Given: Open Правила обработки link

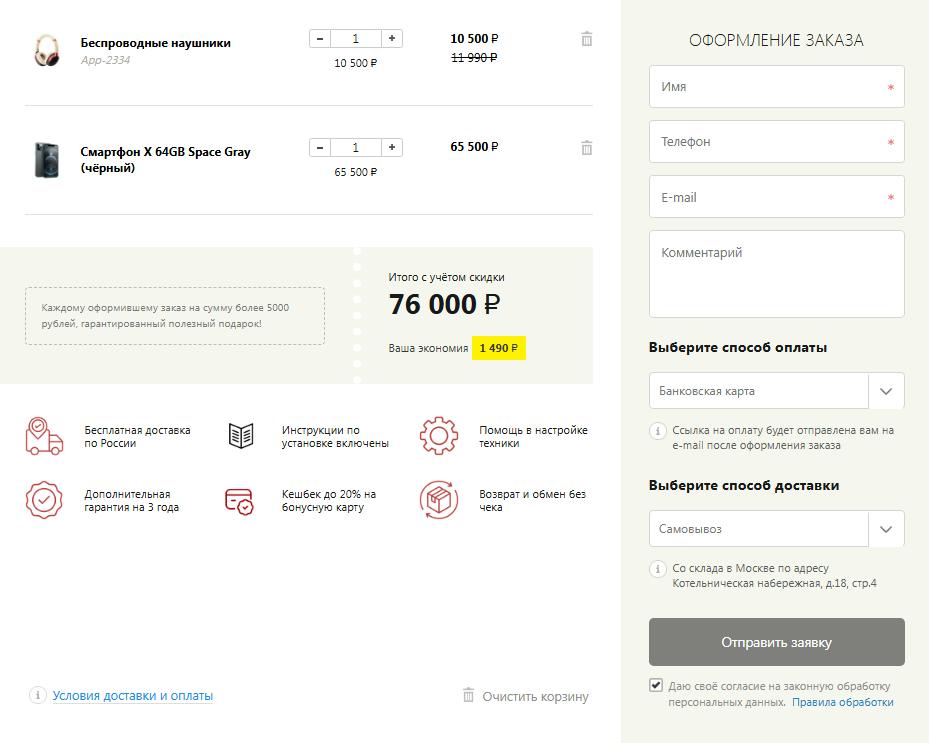Looking at the screenshot, I should 843,702.
